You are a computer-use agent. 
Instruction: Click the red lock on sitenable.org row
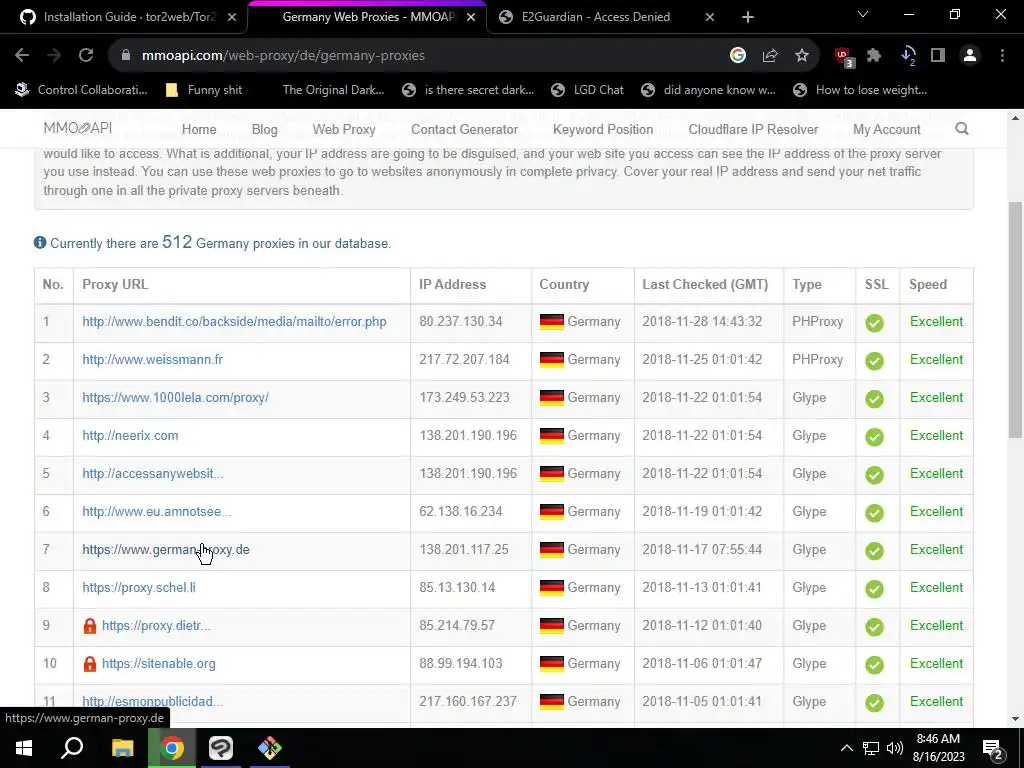(x=90, y=664)
